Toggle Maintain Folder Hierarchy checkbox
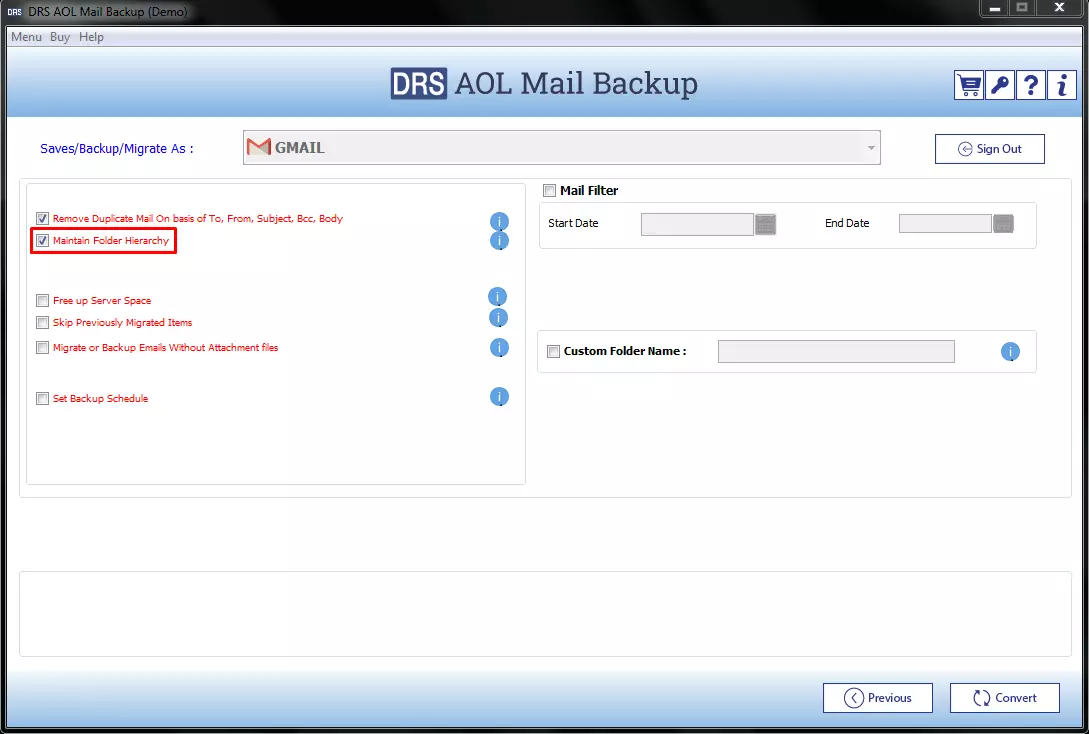 tap(42, 241)
